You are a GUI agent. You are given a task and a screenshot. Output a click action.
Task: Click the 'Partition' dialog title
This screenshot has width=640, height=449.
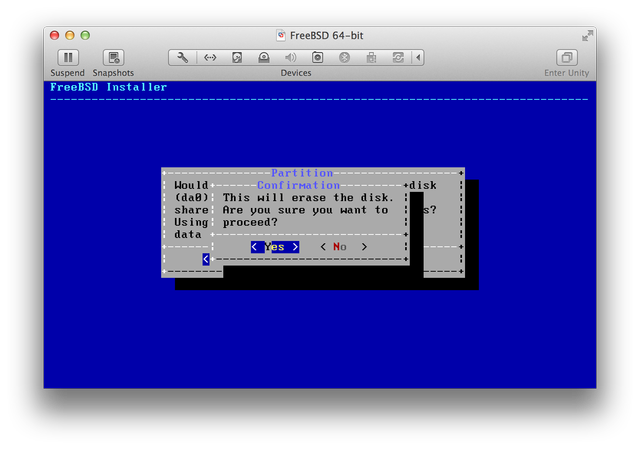302,173
